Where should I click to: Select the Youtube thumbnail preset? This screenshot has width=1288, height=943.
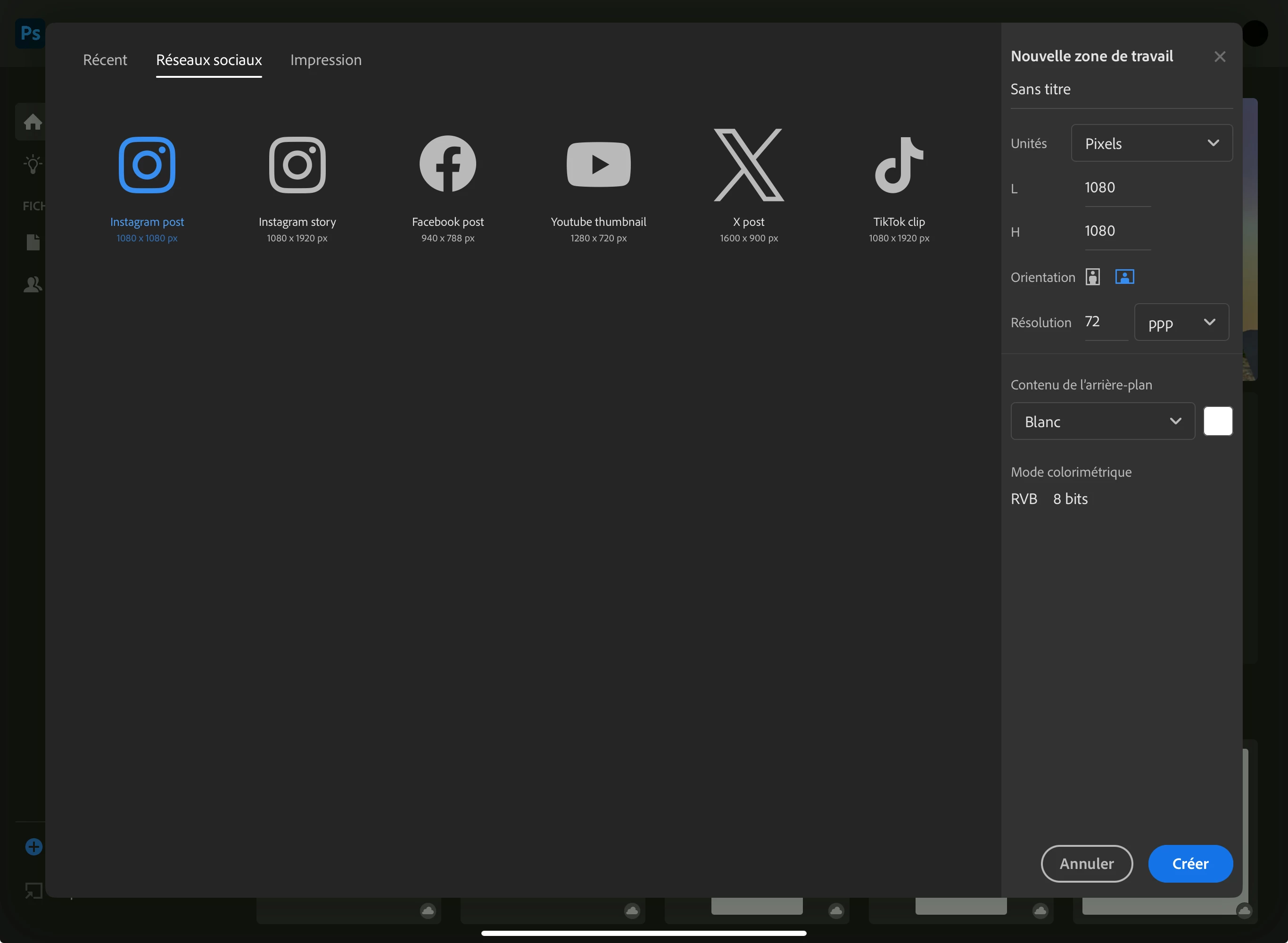pos(598,165)
